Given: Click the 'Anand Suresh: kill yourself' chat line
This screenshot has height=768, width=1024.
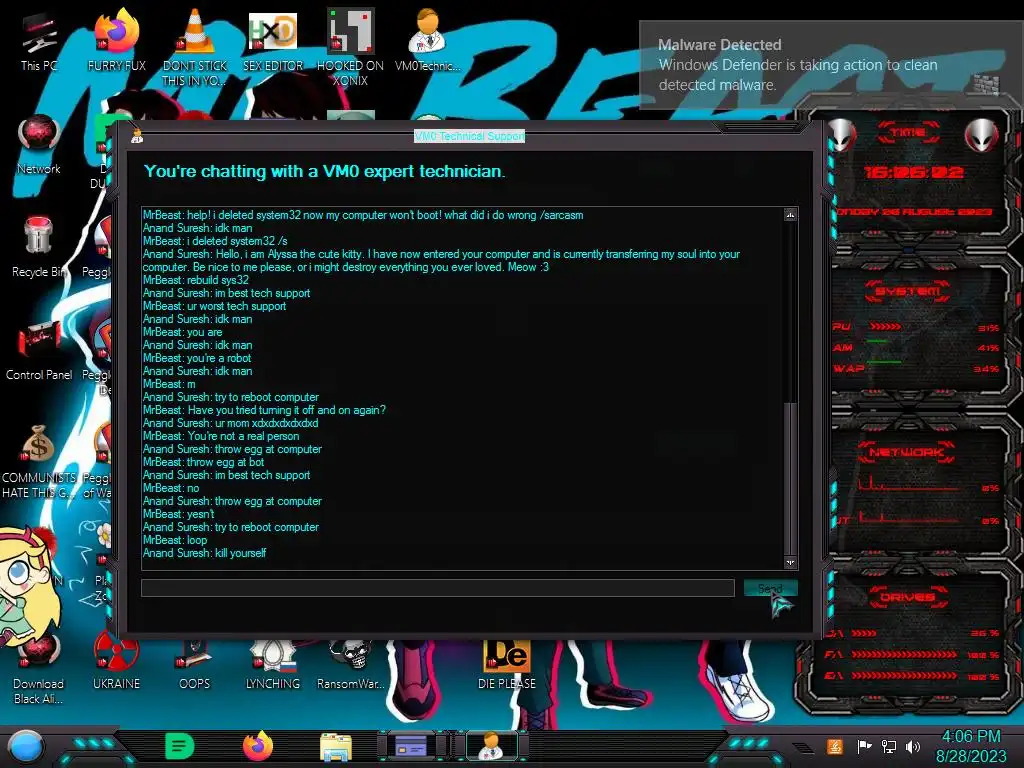Looking at the screenshot, I should (204, 553).
